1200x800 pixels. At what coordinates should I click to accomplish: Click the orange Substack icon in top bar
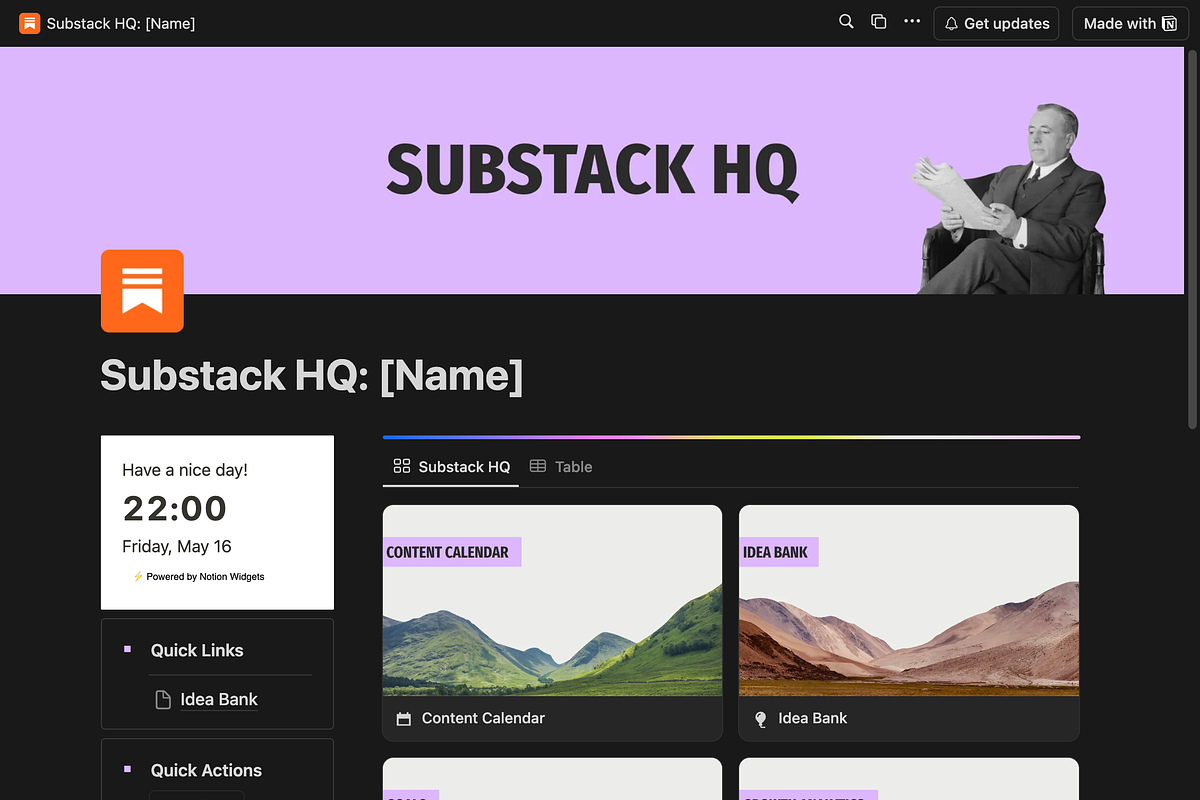coord(29,23)
